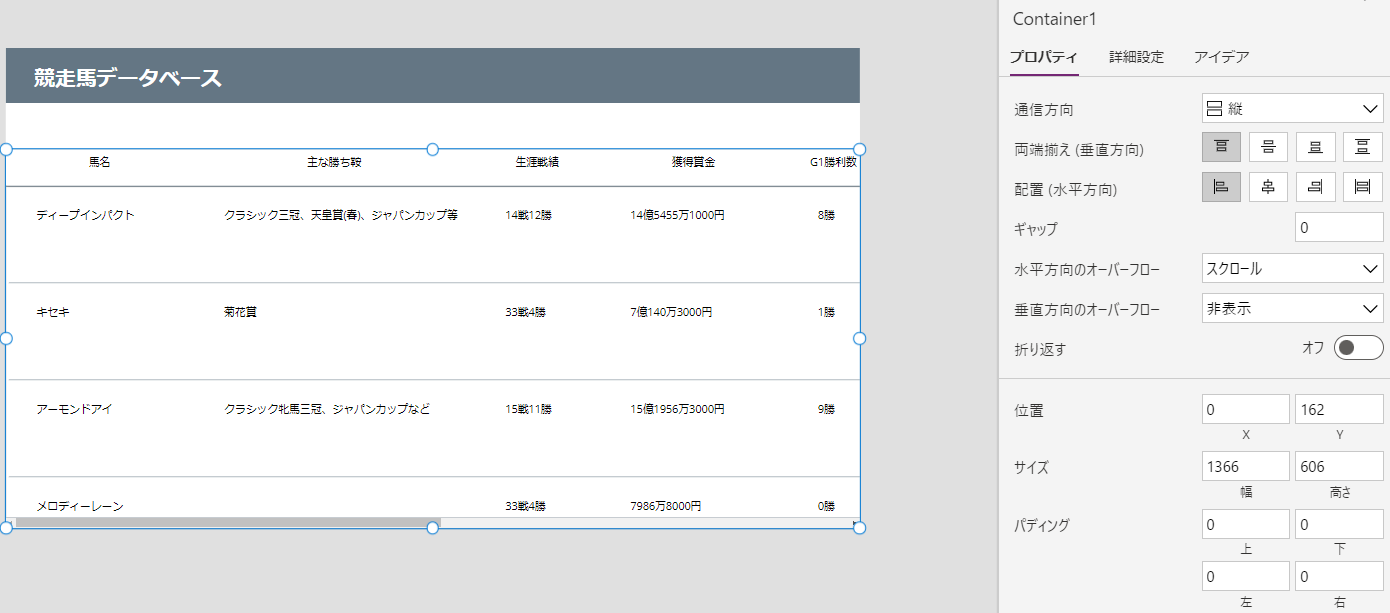Click the Container1 panel title

[x=1055, y=19]
